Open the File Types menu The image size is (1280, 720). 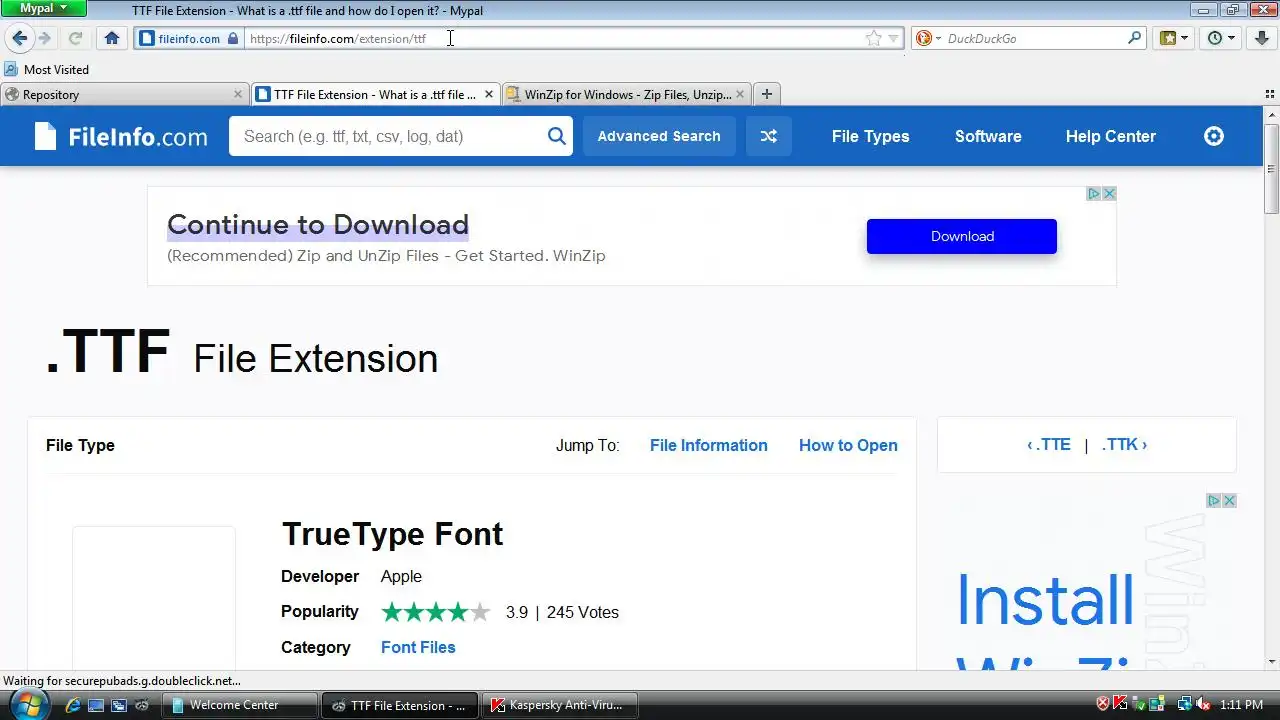[871, 136]
